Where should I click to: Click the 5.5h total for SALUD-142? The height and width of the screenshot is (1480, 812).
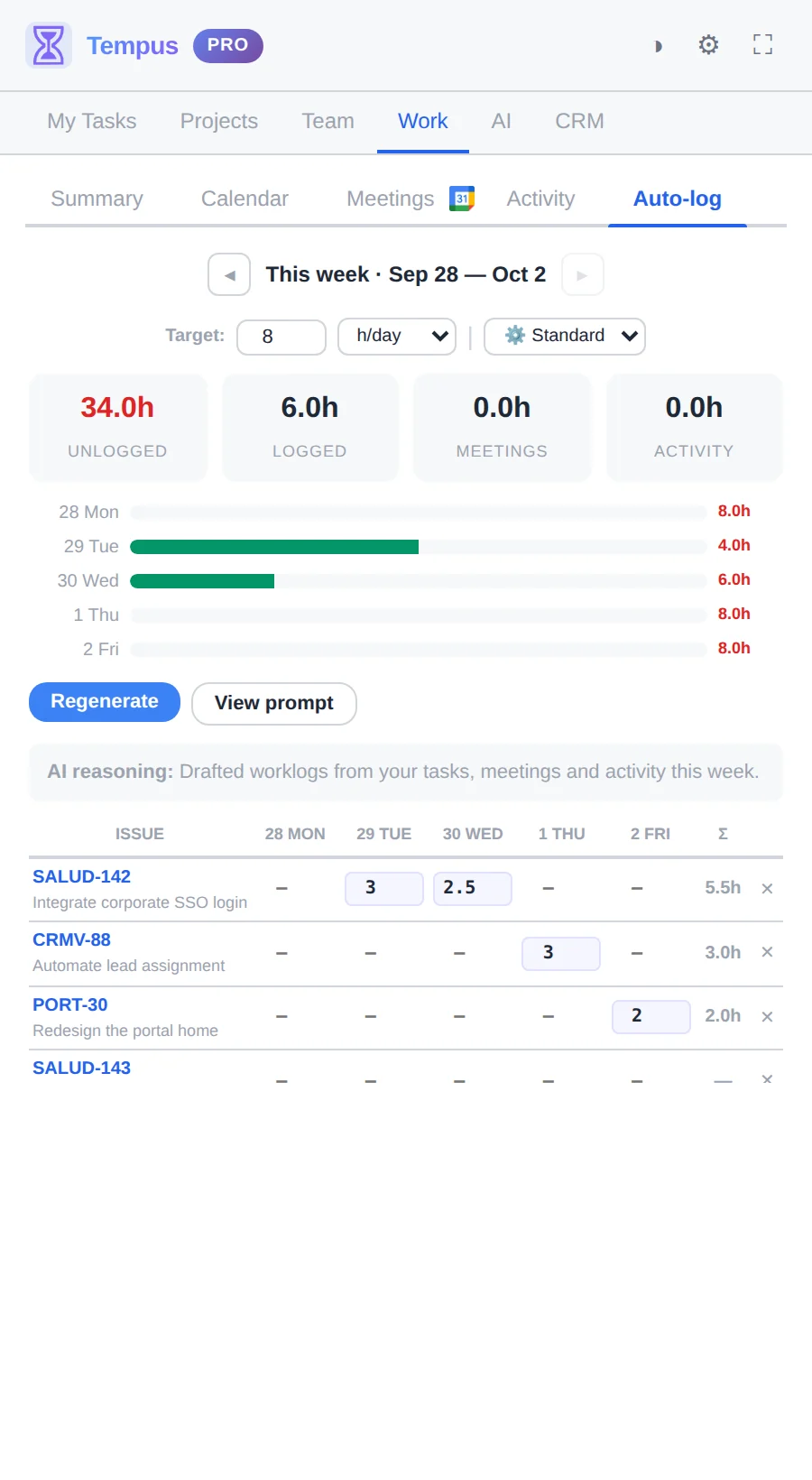[723, 888]
